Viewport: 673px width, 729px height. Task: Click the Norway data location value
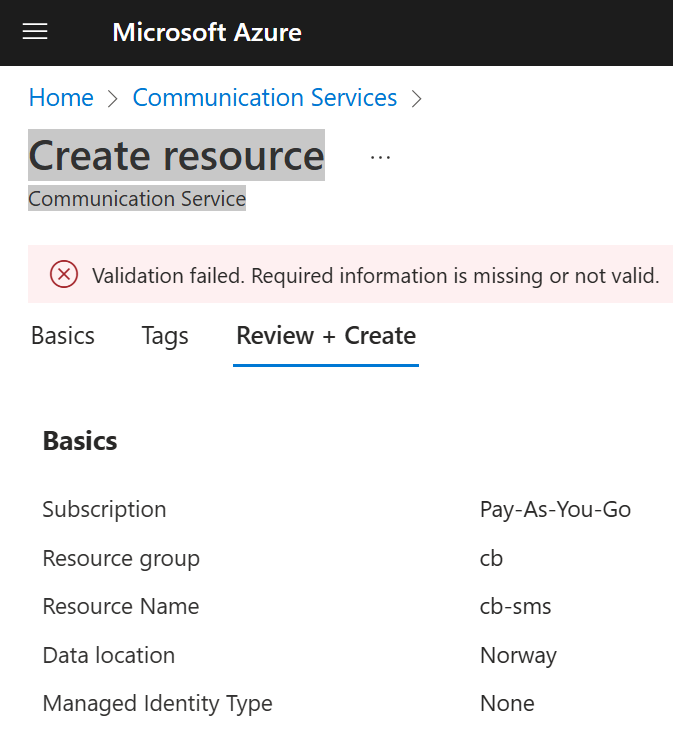click(x=518, y=655)
